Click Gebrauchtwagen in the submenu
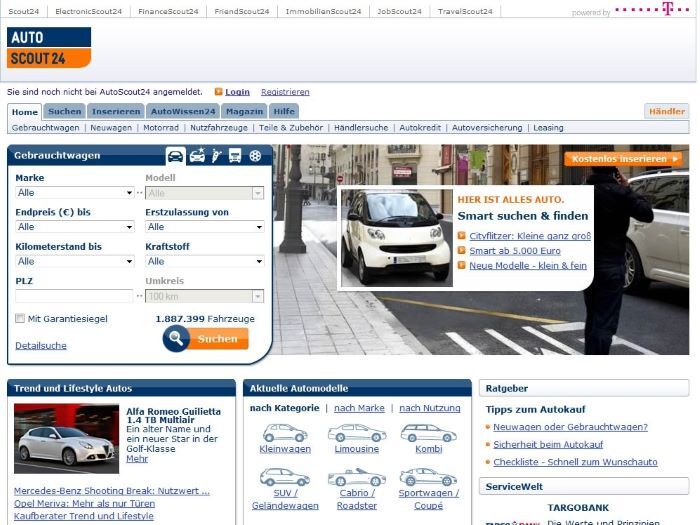The height and width of the screenshot is (525, 700). pos(46,128)
